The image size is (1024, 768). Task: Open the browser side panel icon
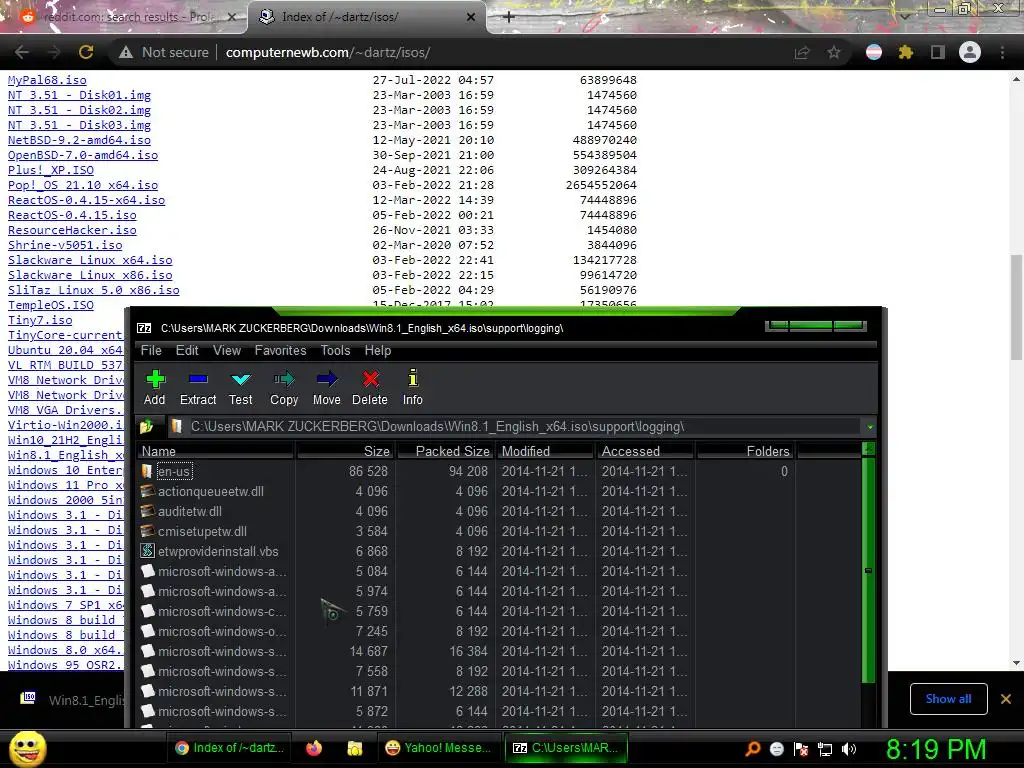pyautogui.click(x=938, y=52)
